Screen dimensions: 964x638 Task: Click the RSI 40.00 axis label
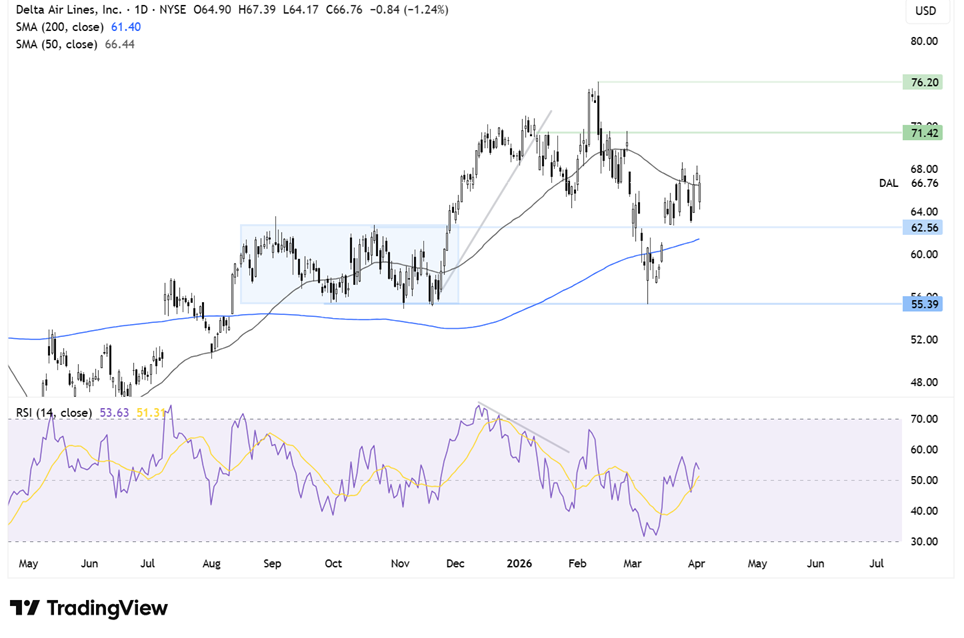(925, 511)
